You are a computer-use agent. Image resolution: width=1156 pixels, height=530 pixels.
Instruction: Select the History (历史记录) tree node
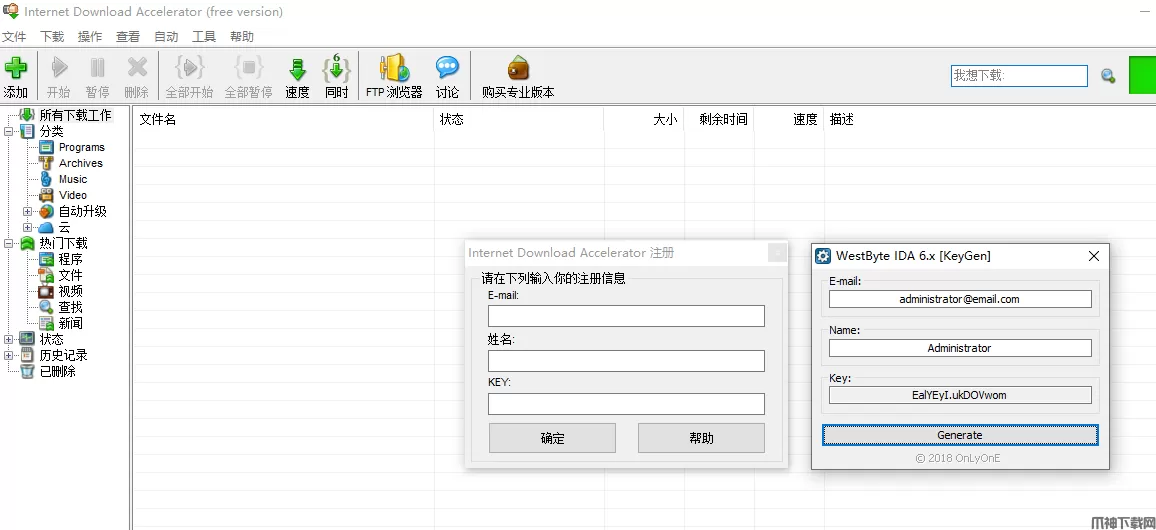63,355
